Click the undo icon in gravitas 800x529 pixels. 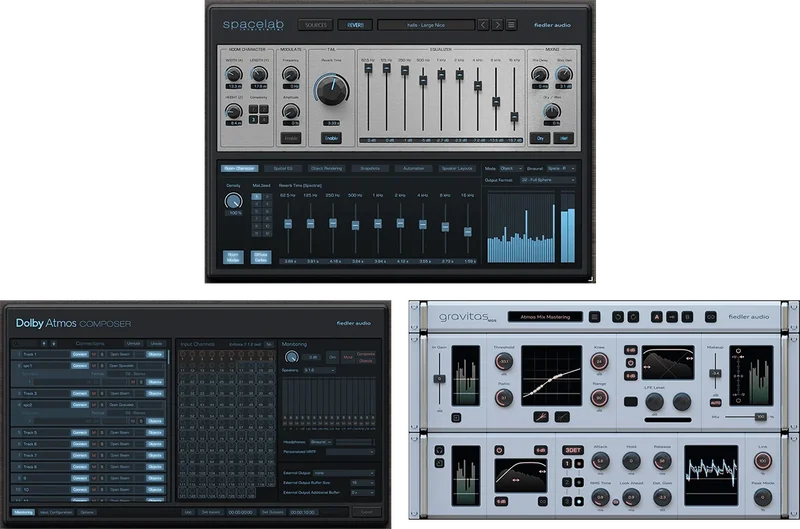coord(618,317)
